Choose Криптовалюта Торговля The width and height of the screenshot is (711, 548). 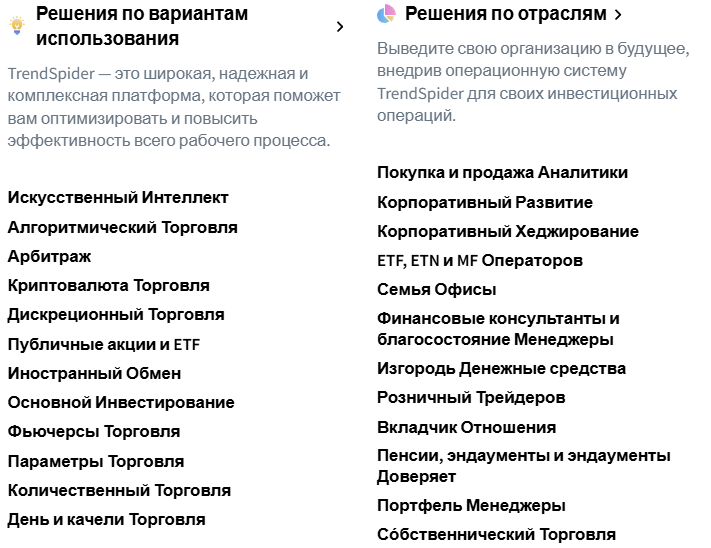[108, 285]
